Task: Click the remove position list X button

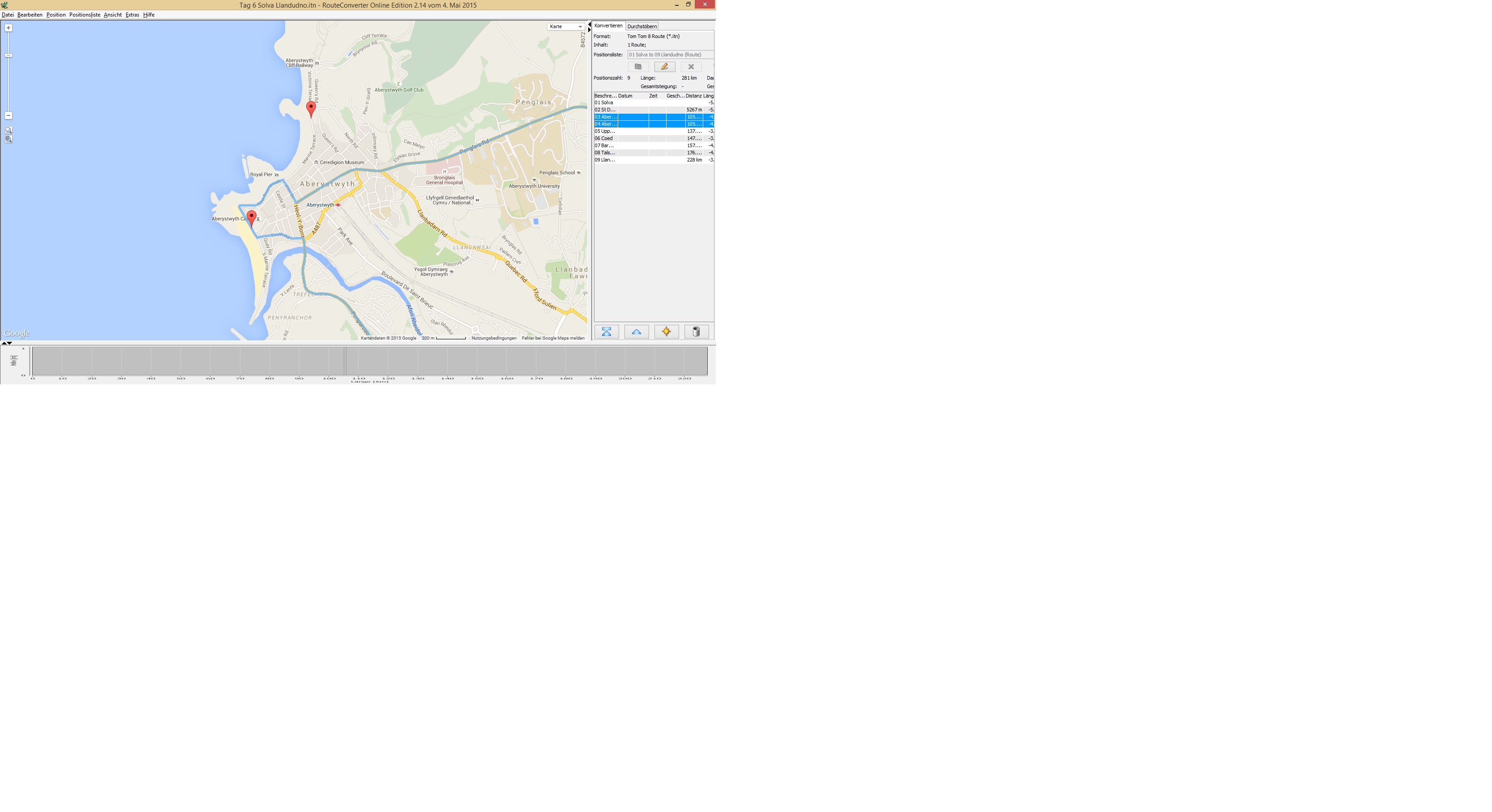Action: tap(691, 67)
